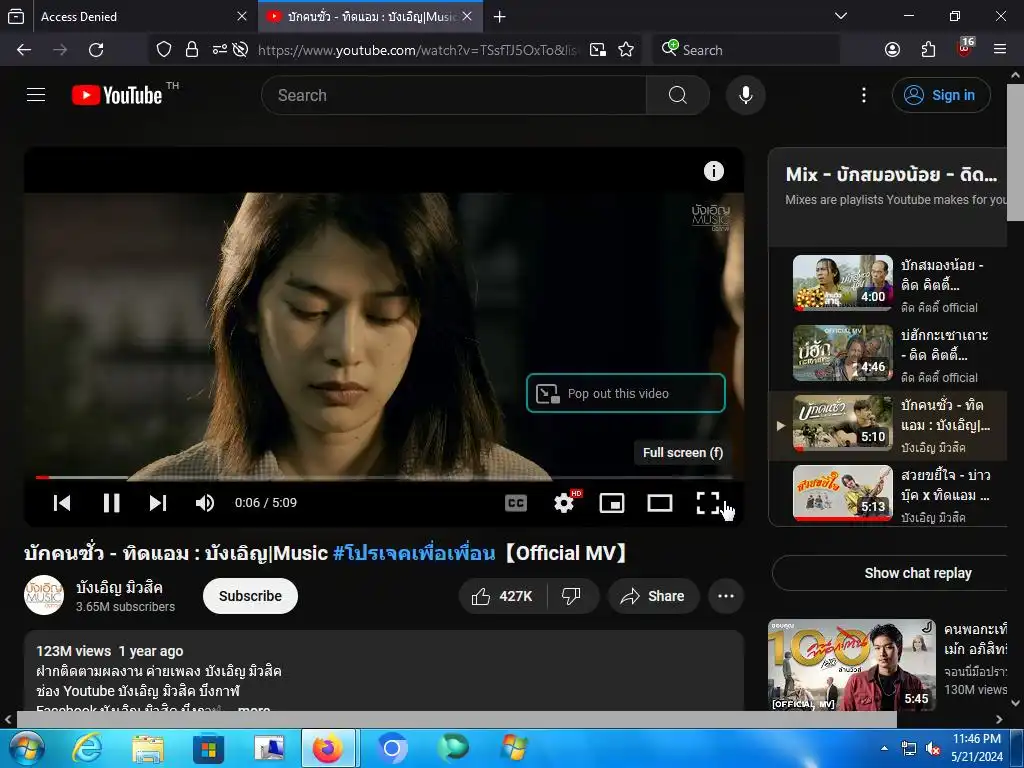Screen dimensions: 1024x768
Task: Open YouTube settings three-dot menu
Action: click(x=863, y=95)
